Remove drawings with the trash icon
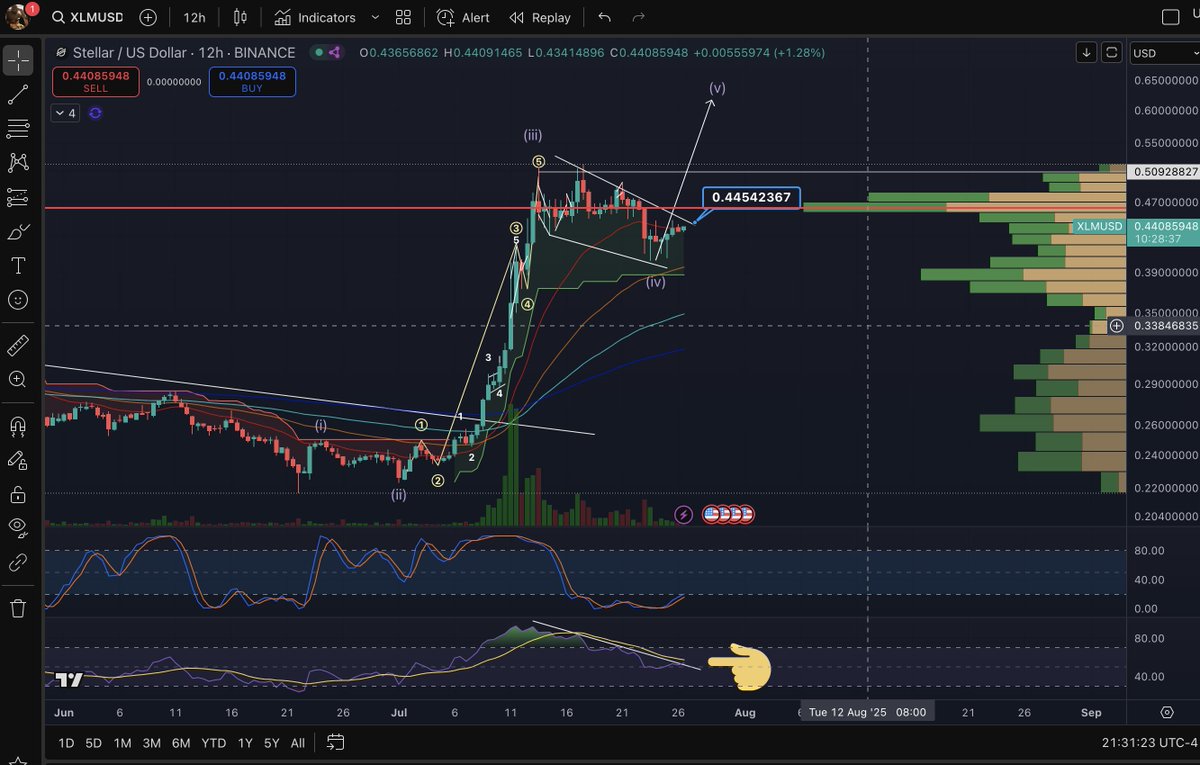The height and width of the screenshot is (765, 1200). point(18,607)
